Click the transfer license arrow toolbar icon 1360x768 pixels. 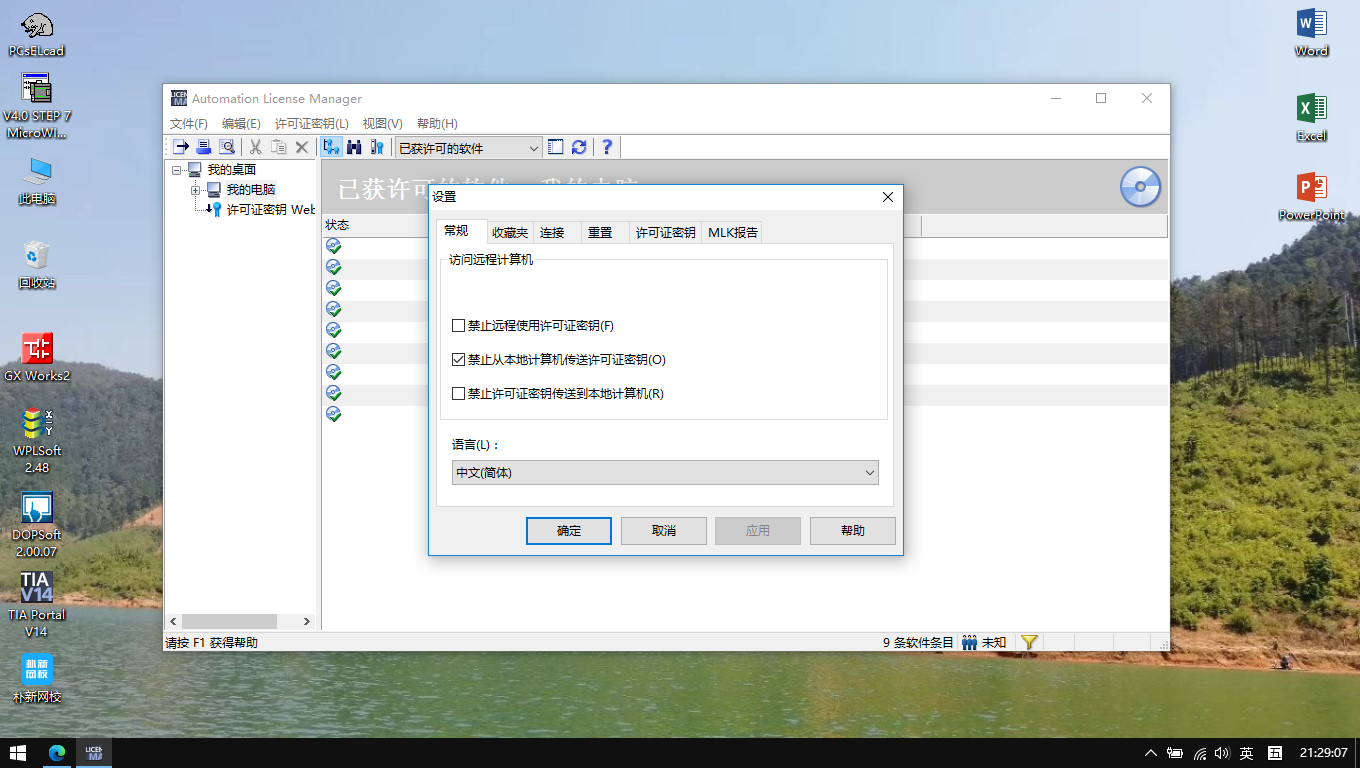[181, 147]
